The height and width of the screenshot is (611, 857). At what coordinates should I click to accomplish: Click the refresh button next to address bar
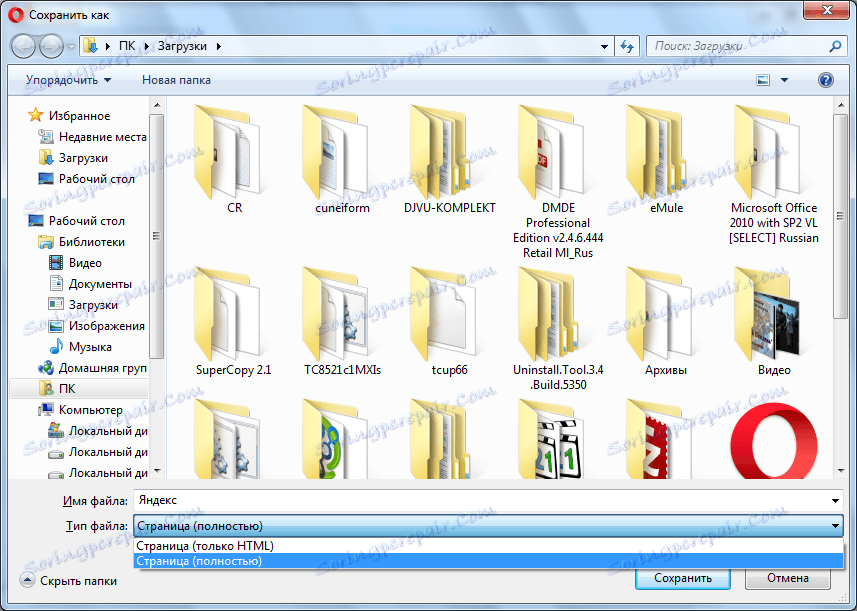pyautogui.click(x=627, y=46)
